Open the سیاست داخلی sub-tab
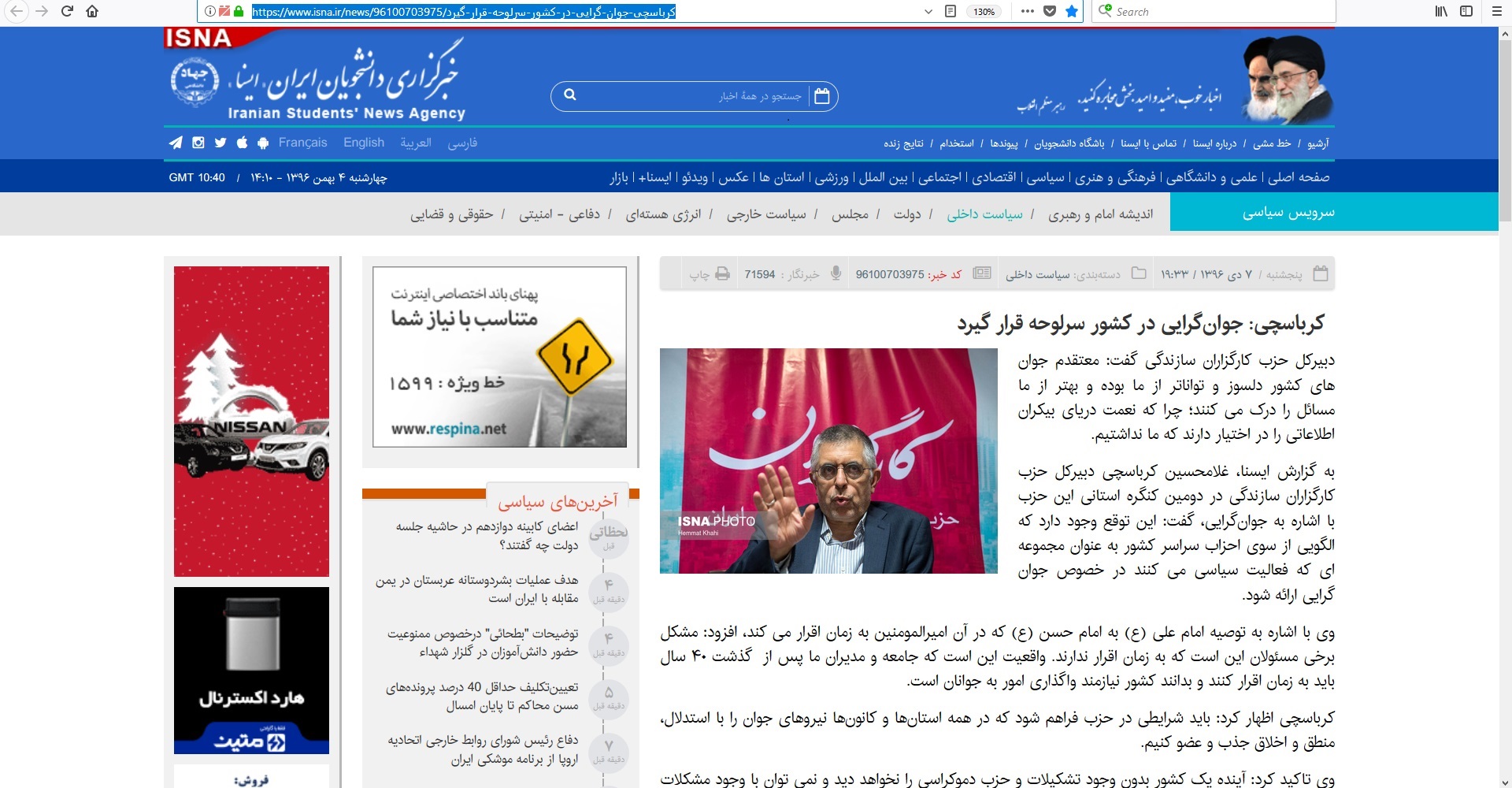The image size is (1512, 788). 984,214
